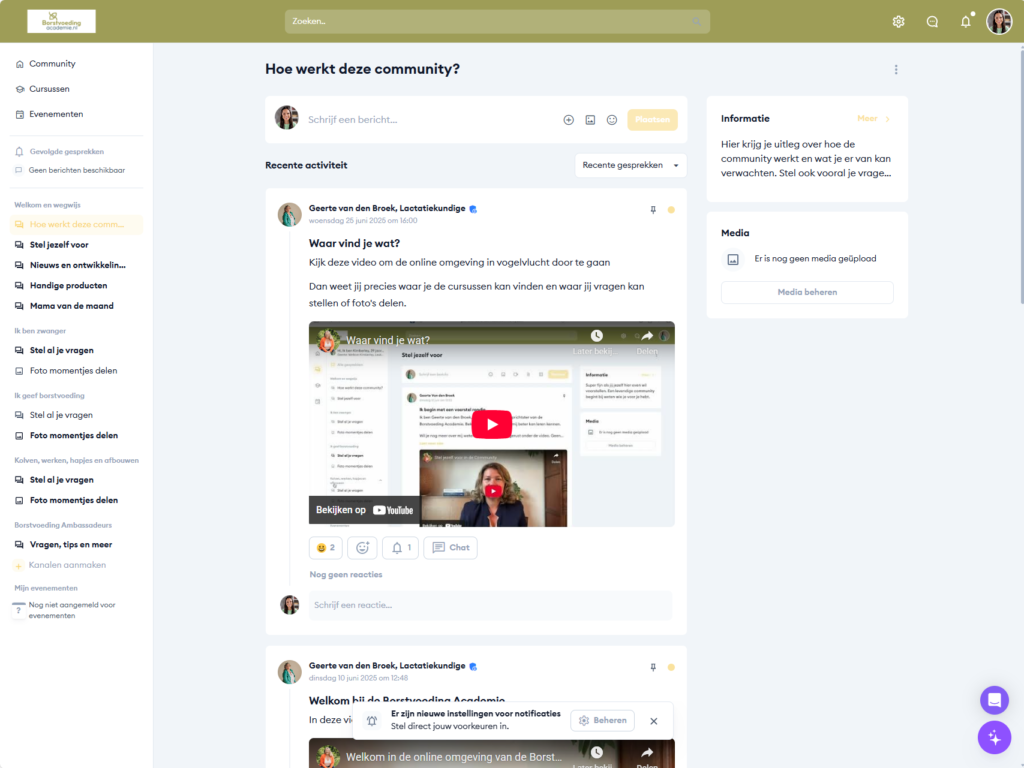1024x768 pixels.
Task: Open the chat messages icon in header
Action: (932, 22)
